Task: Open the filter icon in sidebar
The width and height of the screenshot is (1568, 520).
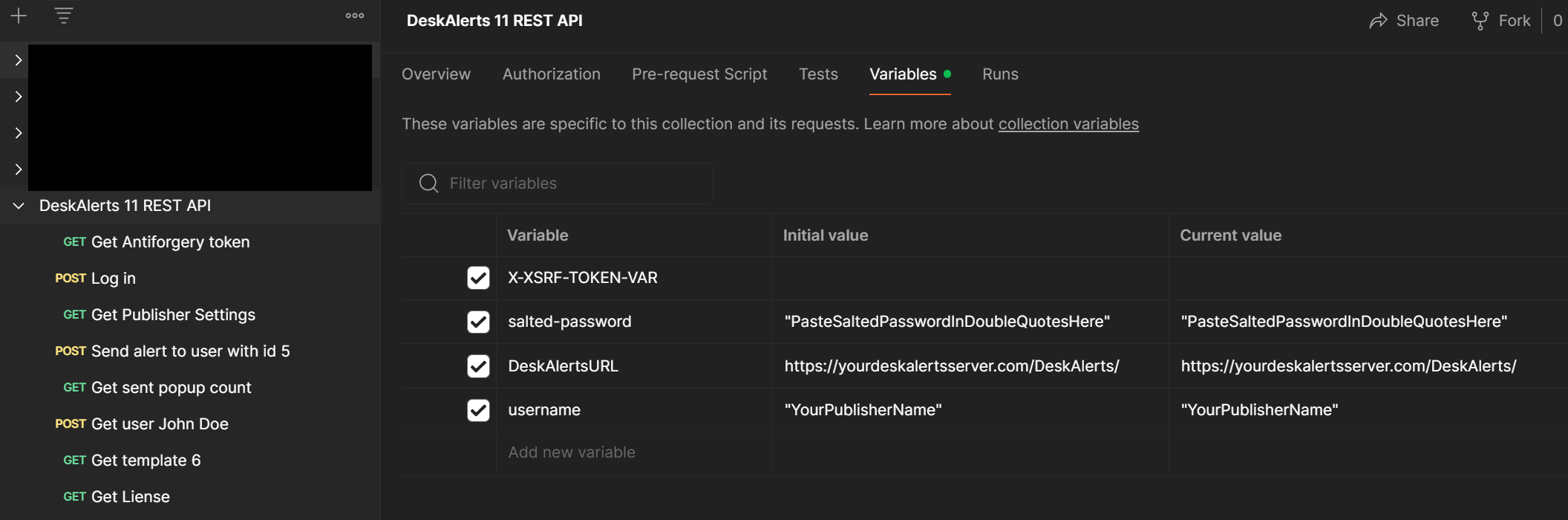Action: pyautogui.click(x=64, y=16)
